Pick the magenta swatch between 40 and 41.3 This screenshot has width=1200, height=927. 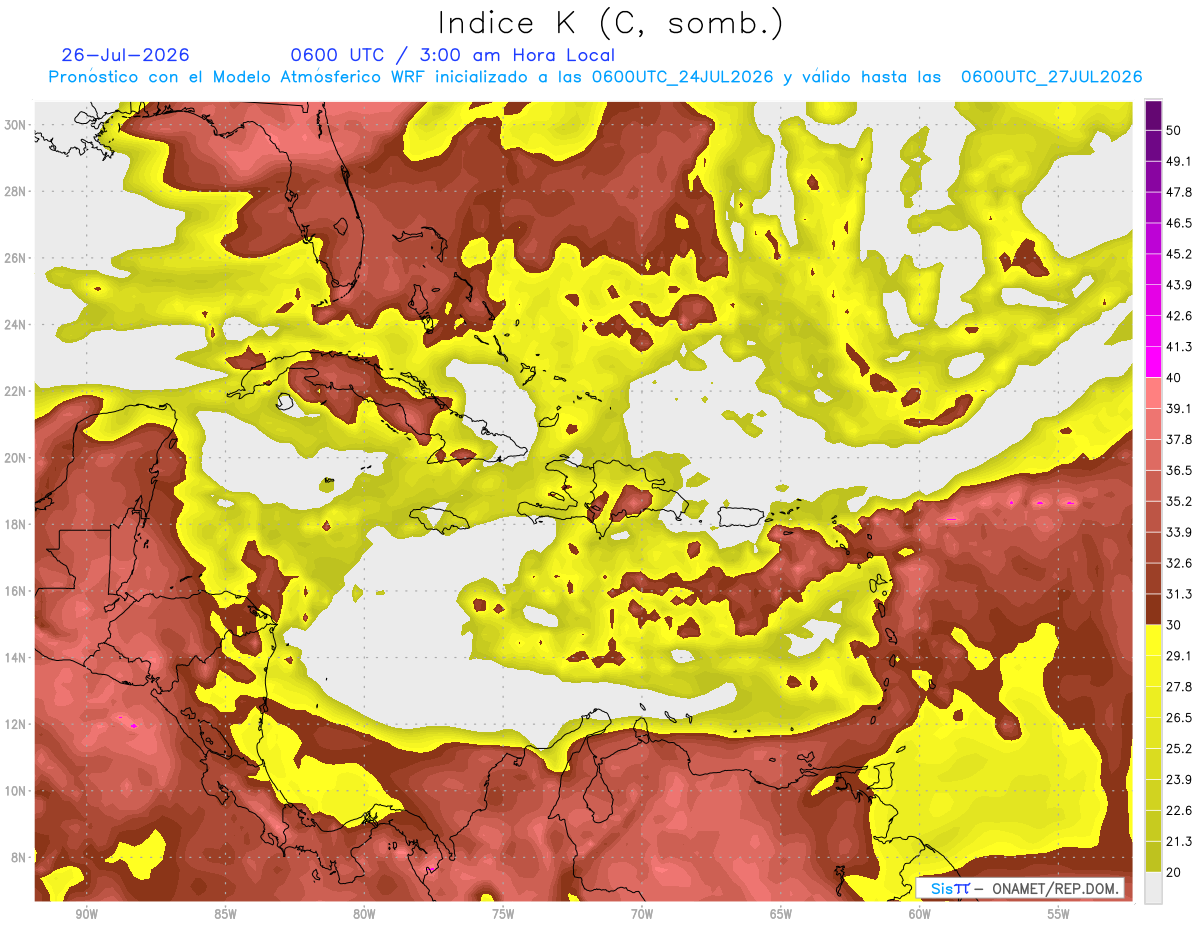click(x=1153, y=363)
